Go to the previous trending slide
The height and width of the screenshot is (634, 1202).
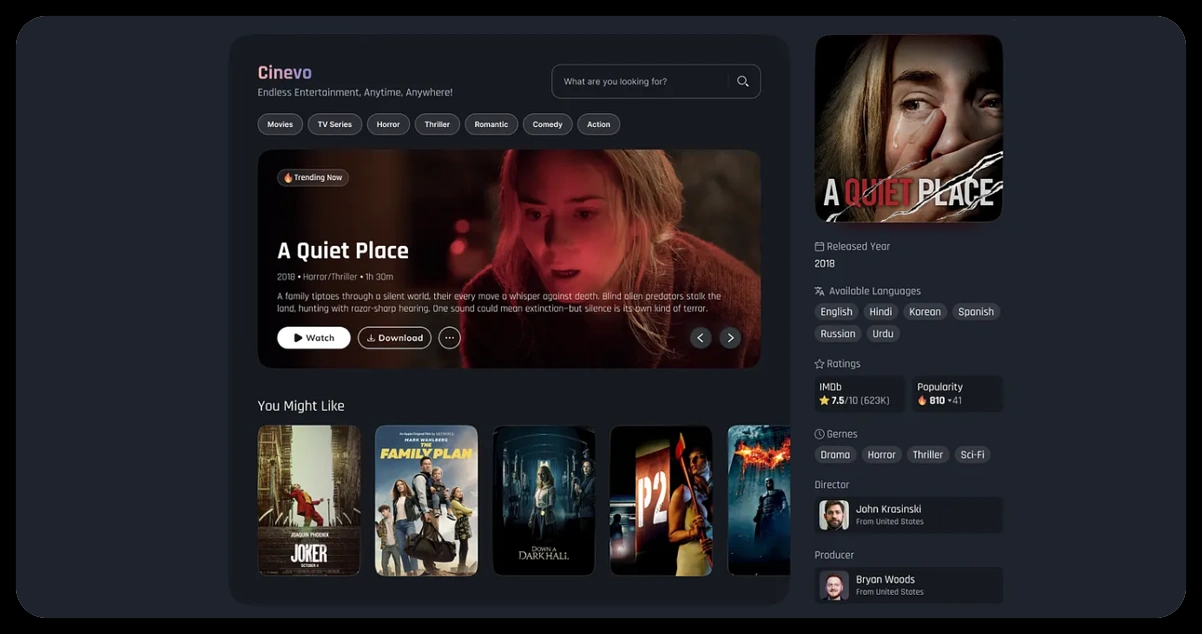point(700,338)
